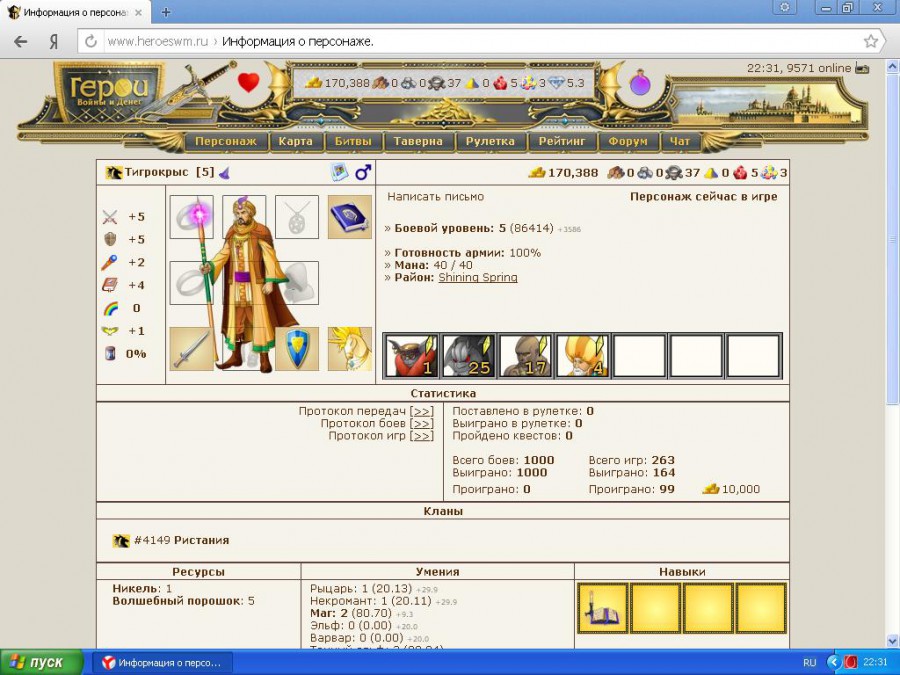Click the "Всего игр: 263" statistic

point(632,460)
